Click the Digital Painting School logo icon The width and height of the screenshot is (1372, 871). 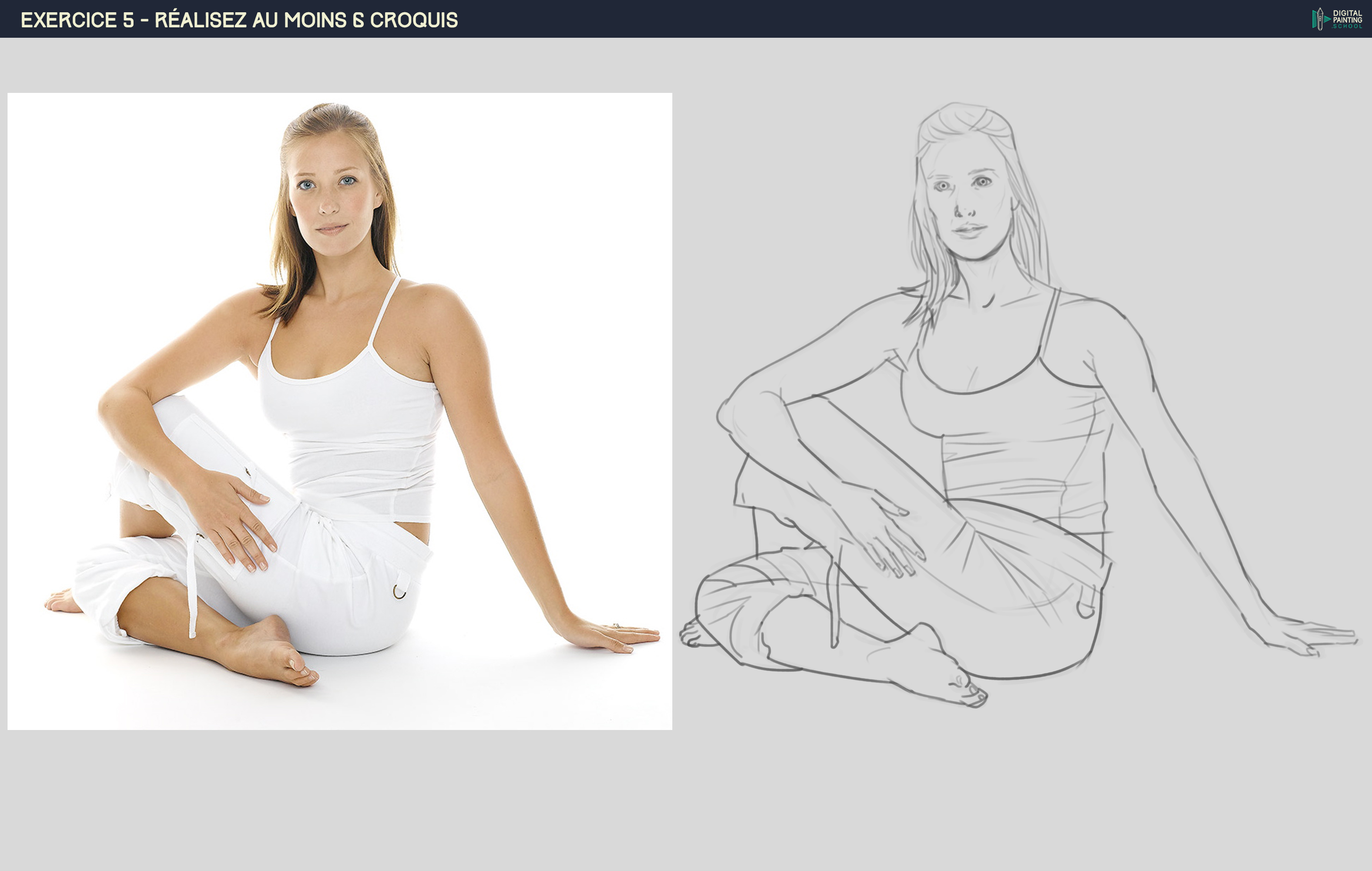pyautogui.click(x=1320, y=19)
